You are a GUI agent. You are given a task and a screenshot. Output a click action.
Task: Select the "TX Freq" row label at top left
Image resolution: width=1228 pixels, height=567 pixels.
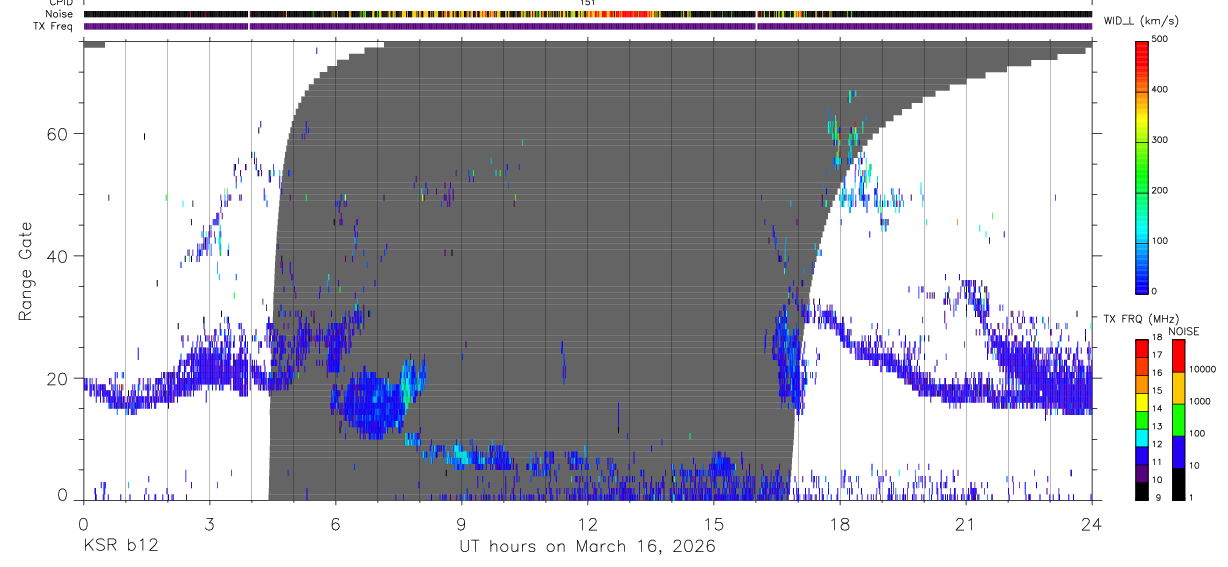(55, 25)
